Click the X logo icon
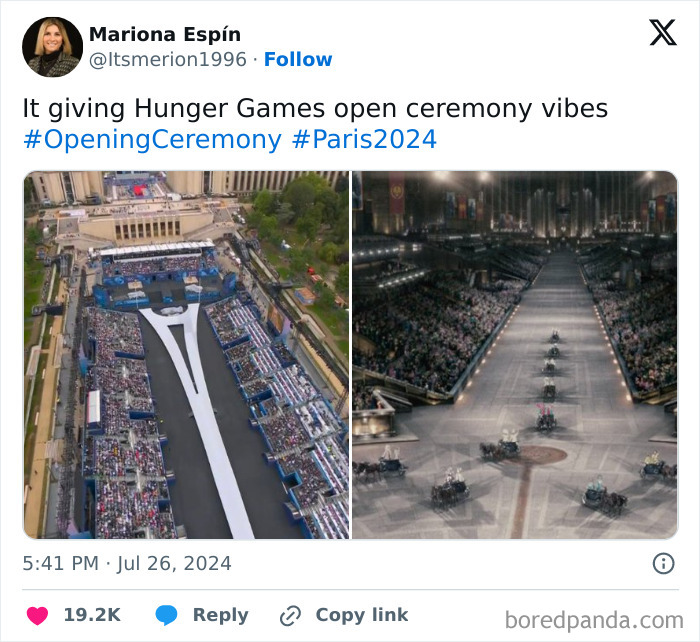The width and height of the screenshot is (700, 642). coord(663,33)
